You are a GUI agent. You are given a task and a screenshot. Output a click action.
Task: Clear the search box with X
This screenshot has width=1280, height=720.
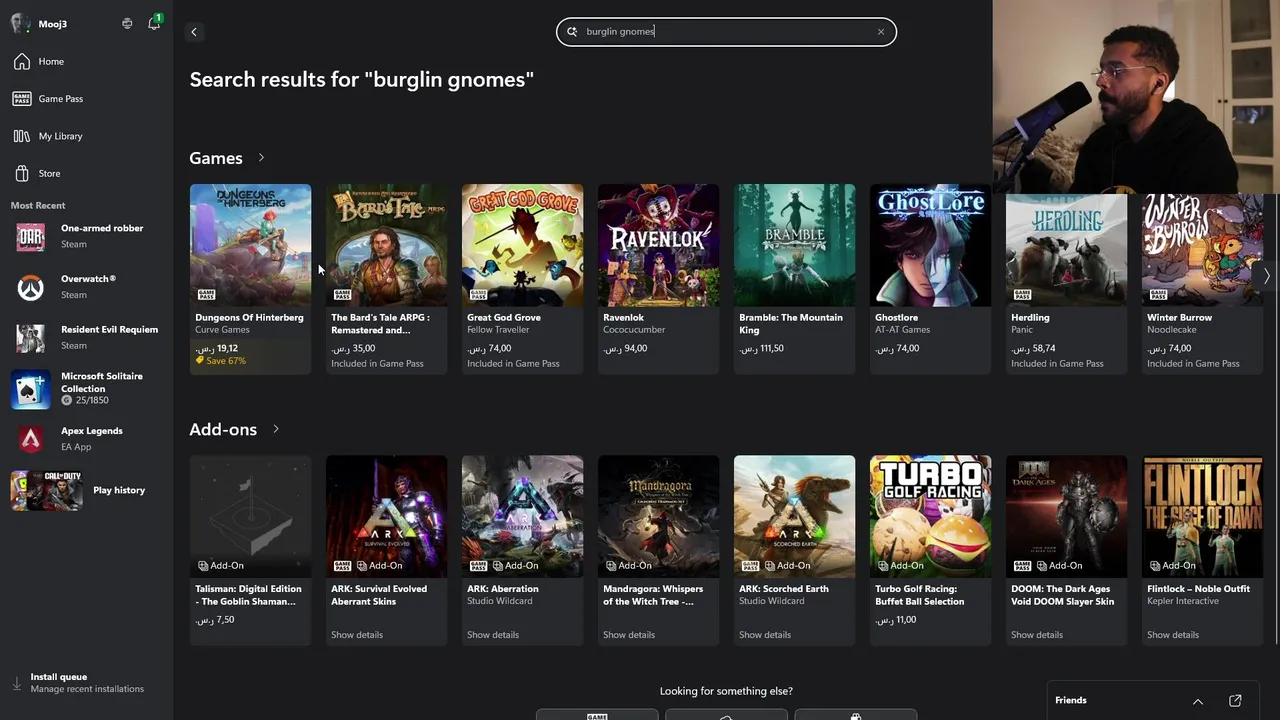coord(881,32)
